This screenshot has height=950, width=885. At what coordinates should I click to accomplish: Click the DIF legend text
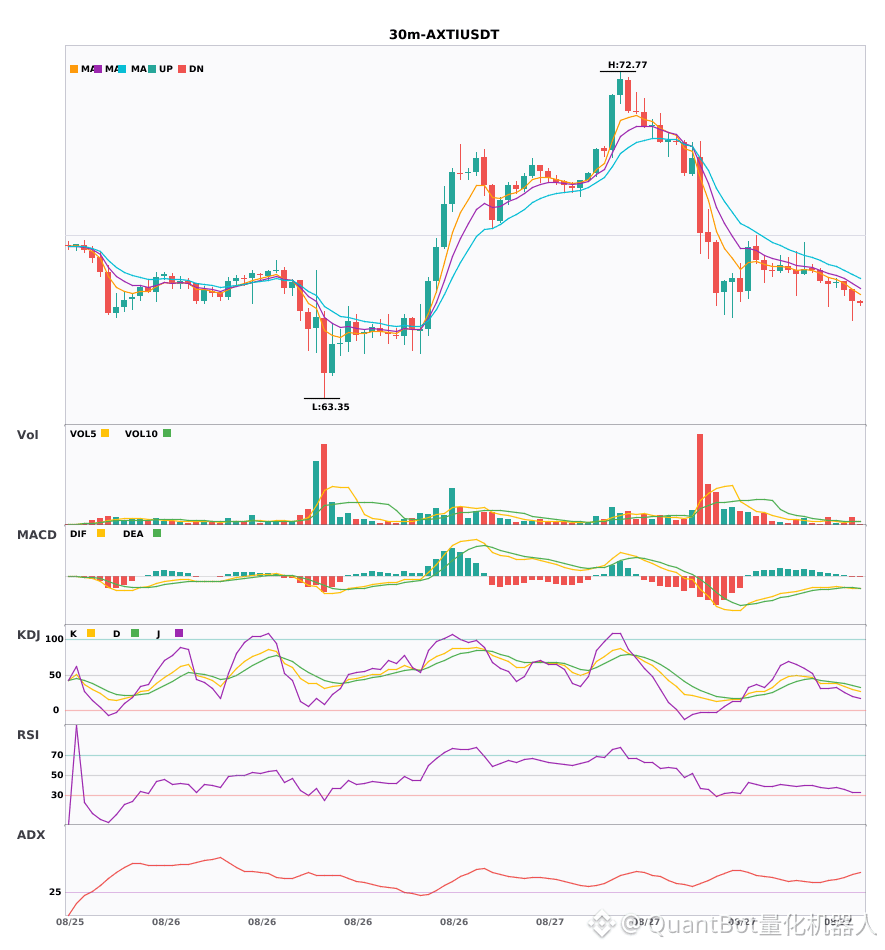[78, 534]
